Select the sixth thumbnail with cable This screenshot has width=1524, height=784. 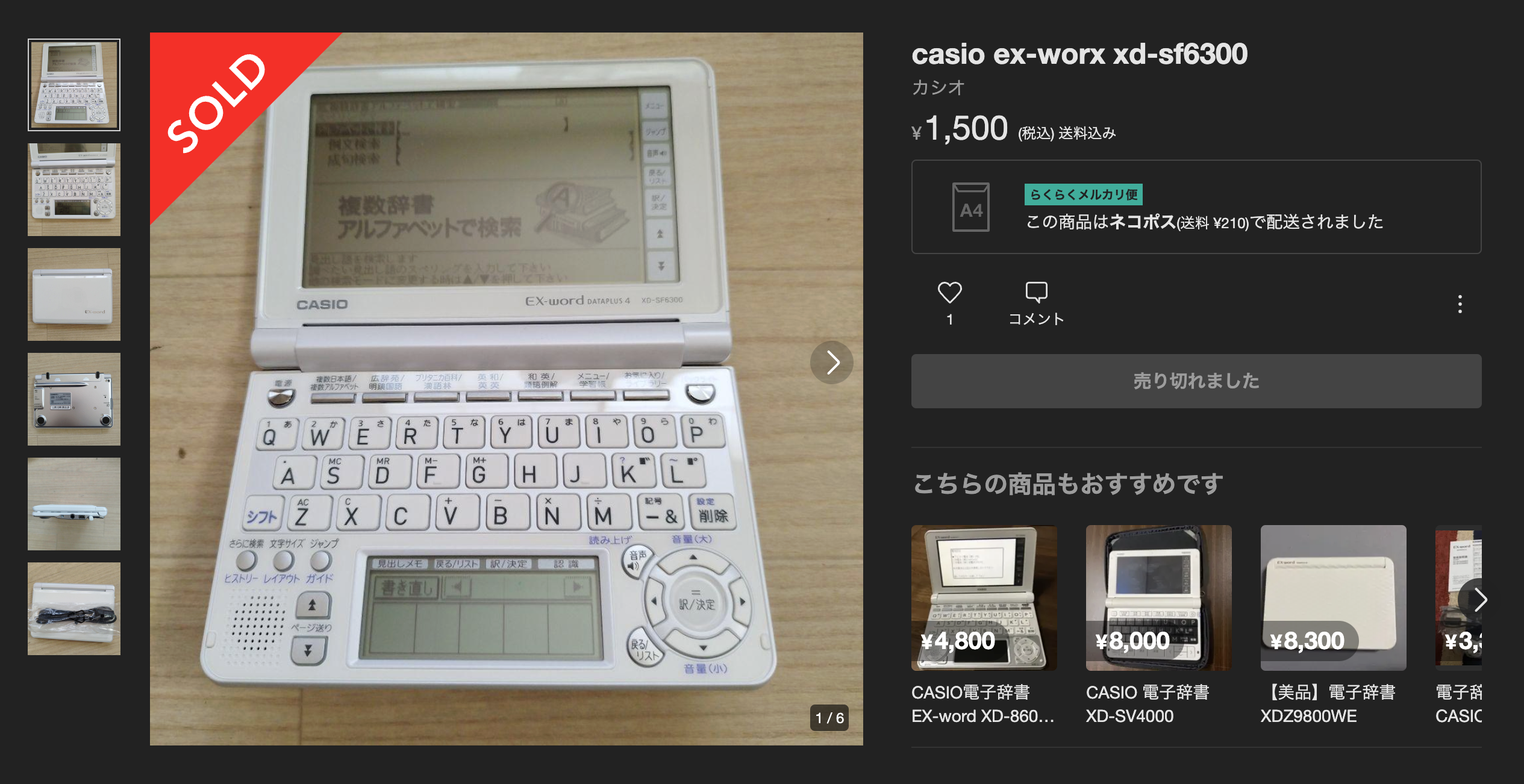(74, 609)
